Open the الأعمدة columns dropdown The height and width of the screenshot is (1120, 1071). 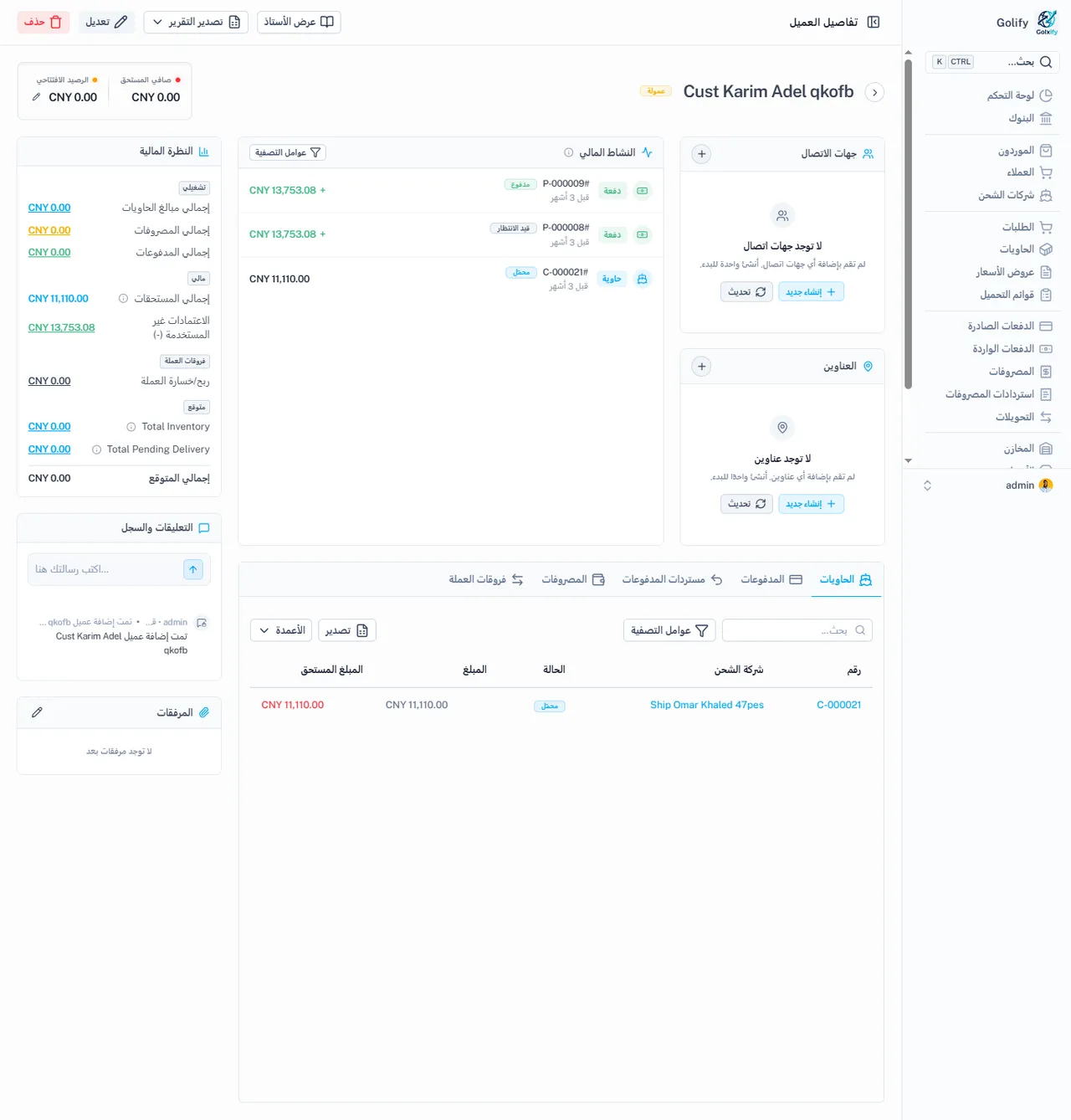(281, 630)
